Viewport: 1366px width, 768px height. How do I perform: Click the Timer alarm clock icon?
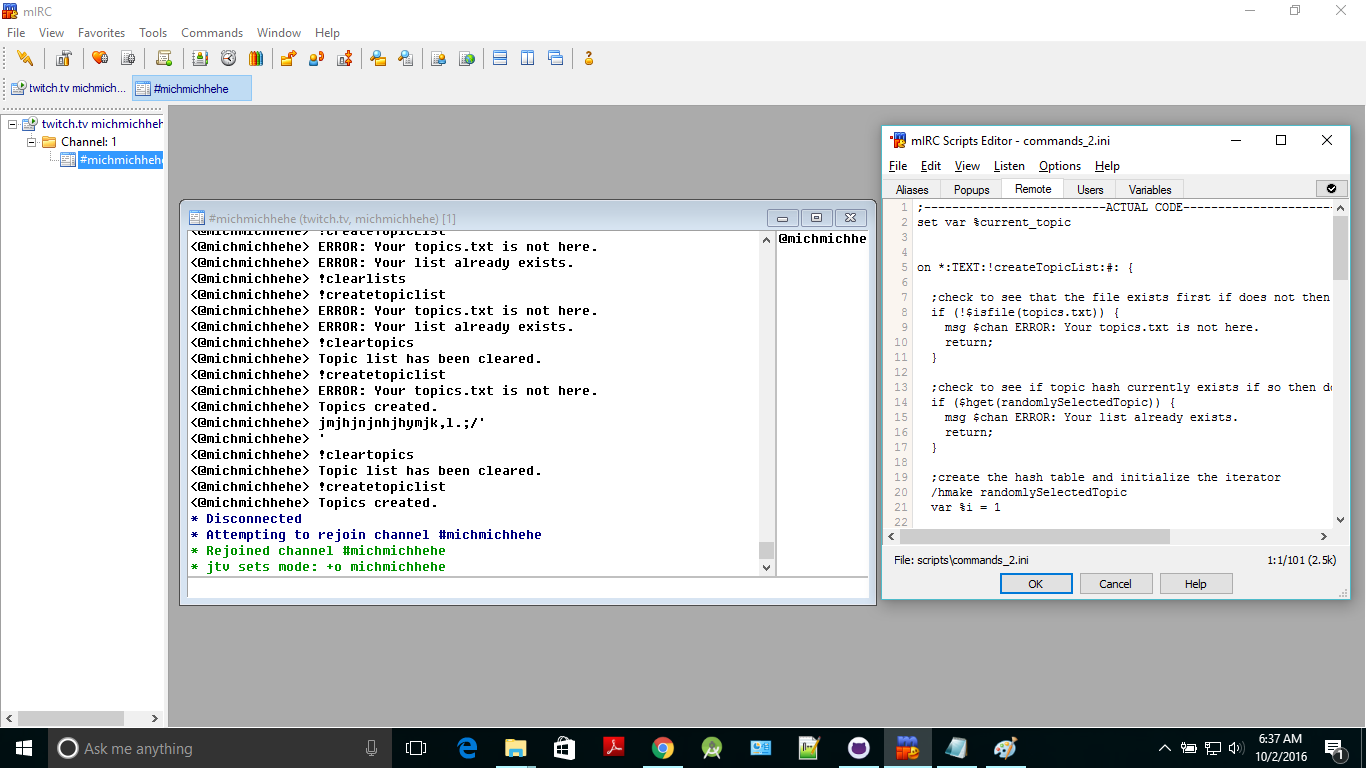(228, 58)
